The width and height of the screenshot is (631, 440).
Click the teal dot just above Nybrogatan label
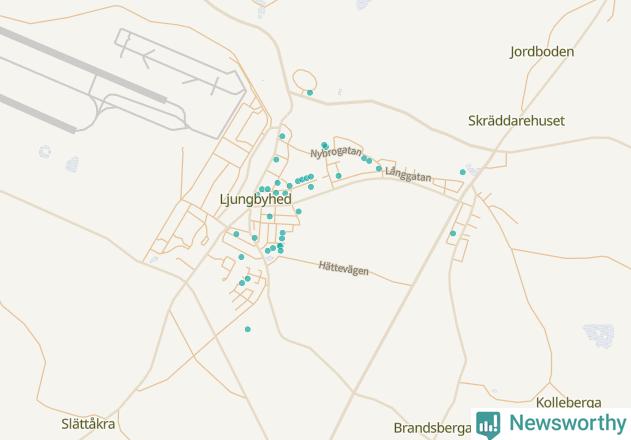(324, 145)
